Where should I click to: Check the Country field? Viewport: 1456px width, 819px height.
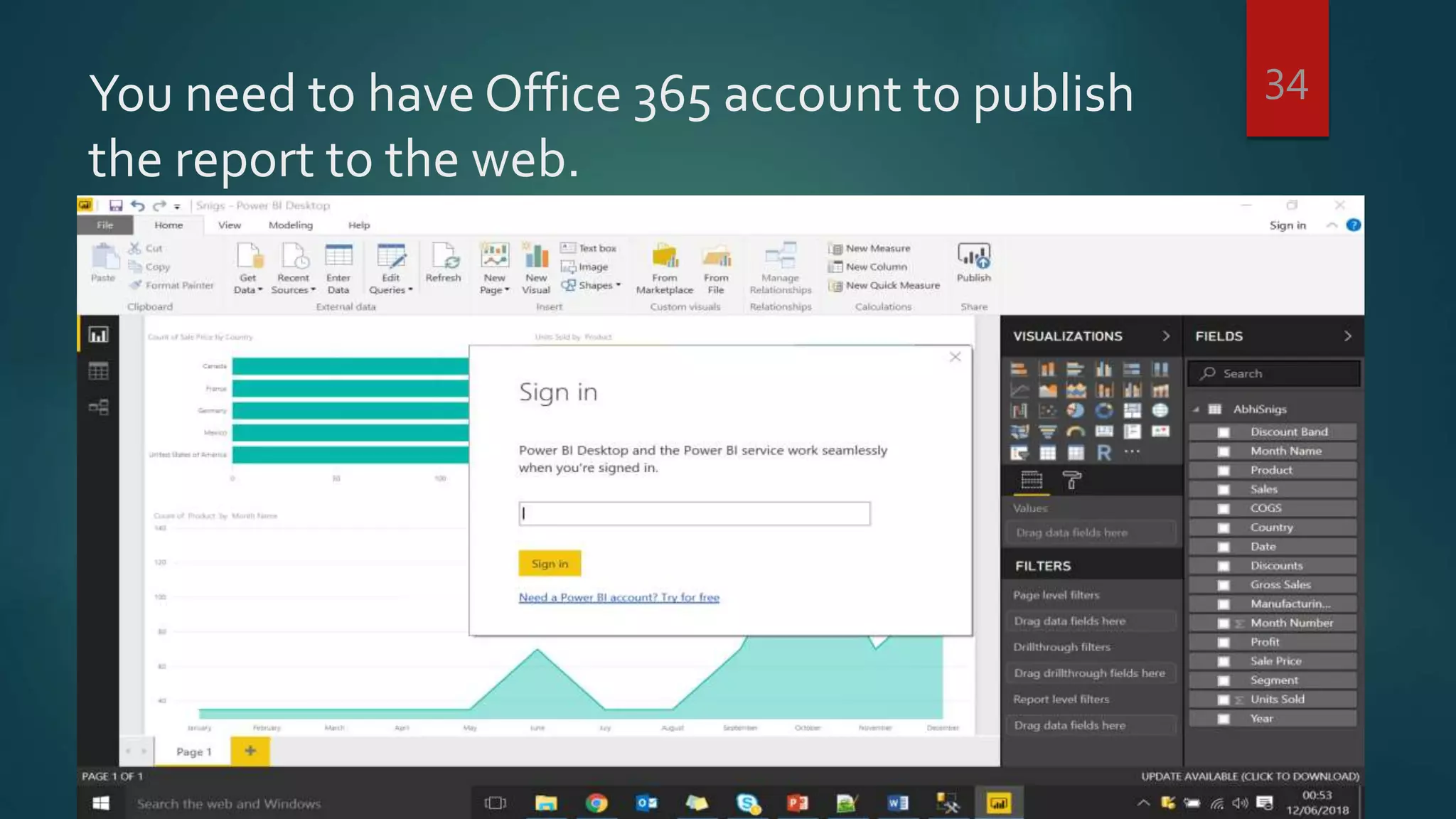pos(1224,528)
